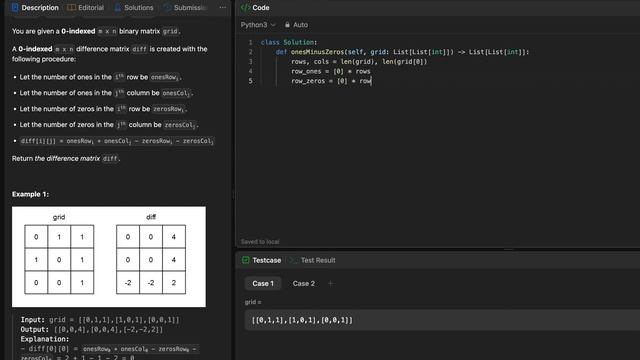Click the onesRow bullet point text
The height and width of the screenshot is (360, 640).
100,77
